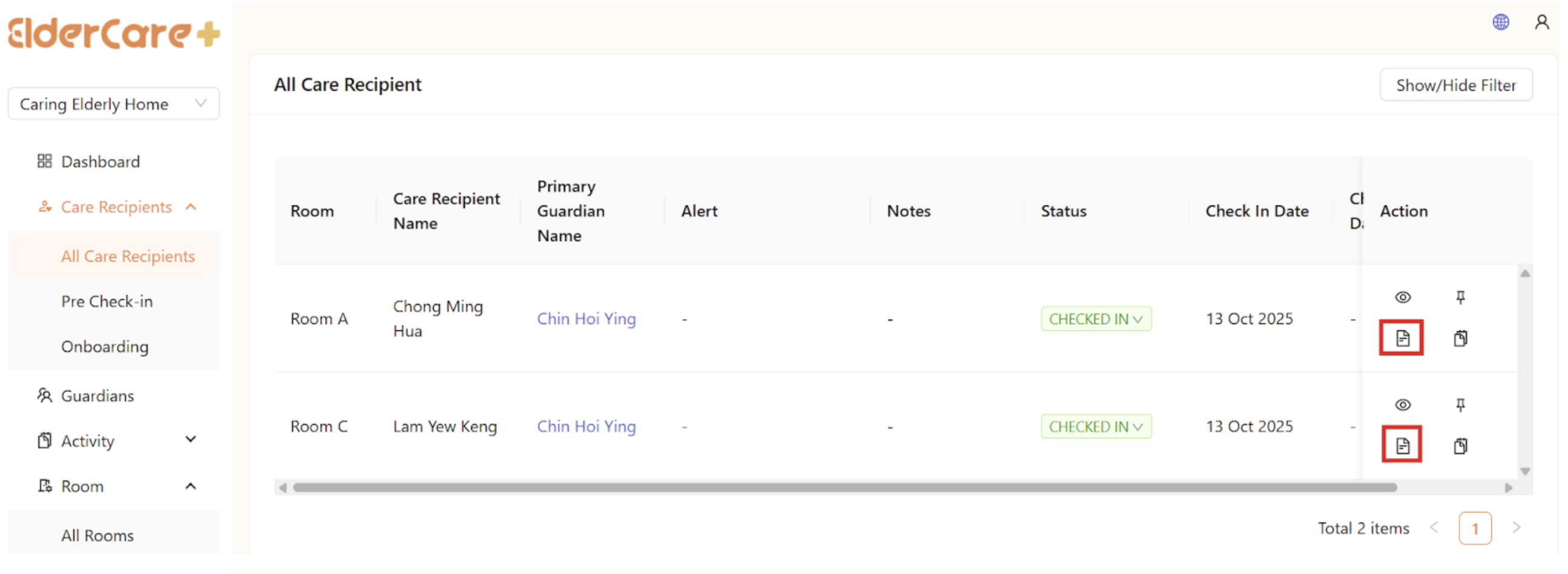The height and width of the screenshot is (574, 1568).
Task: Open the user profile icon
Action: pyautogui.click(x=1541, y=22)
